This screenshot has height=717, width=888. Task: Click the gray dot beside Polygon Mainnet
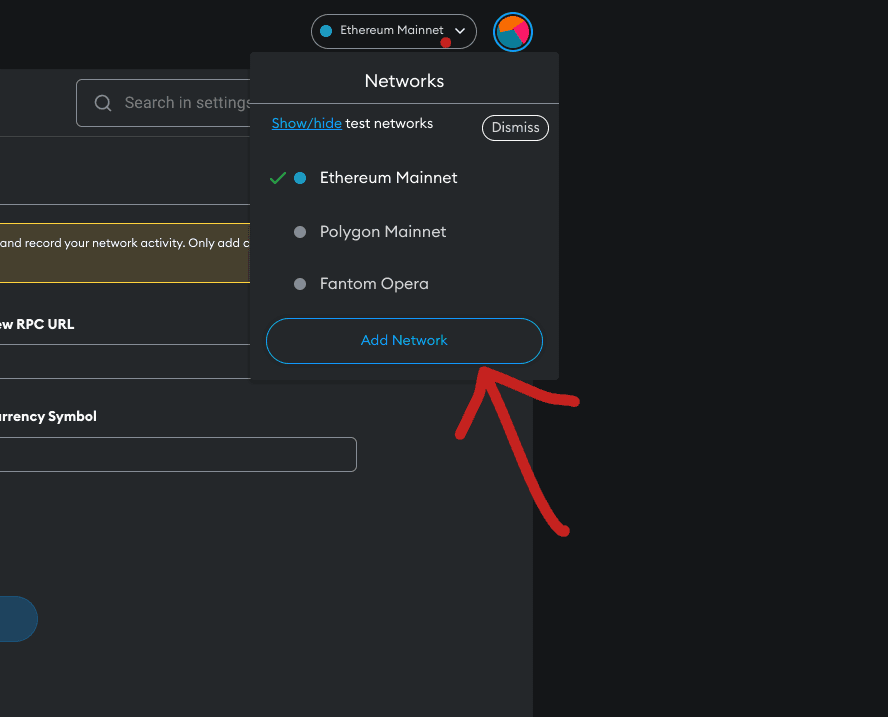[x=300, y=232]
